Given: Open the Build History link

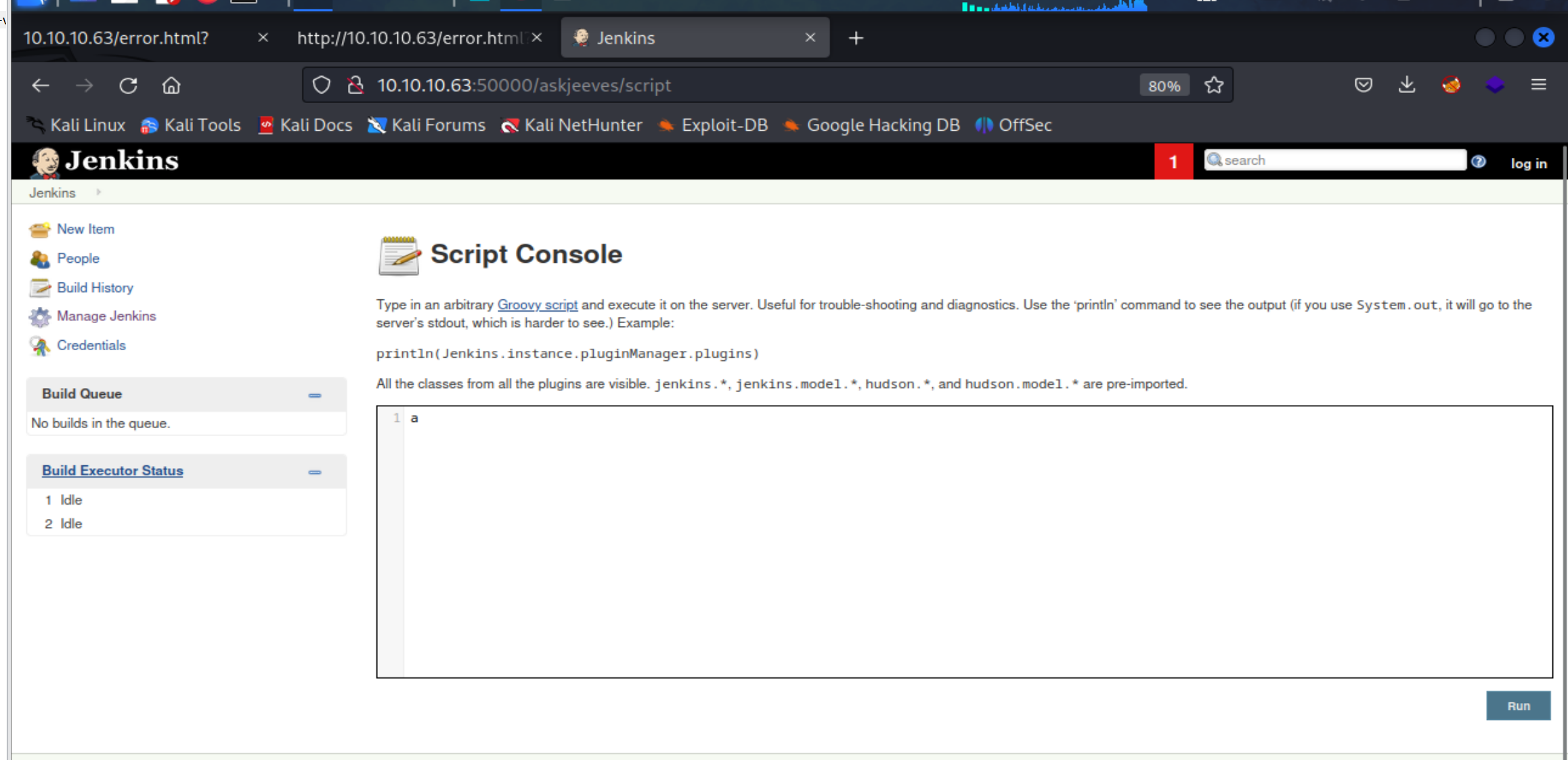Looking at the screenshot, I should tap(95, 287).
